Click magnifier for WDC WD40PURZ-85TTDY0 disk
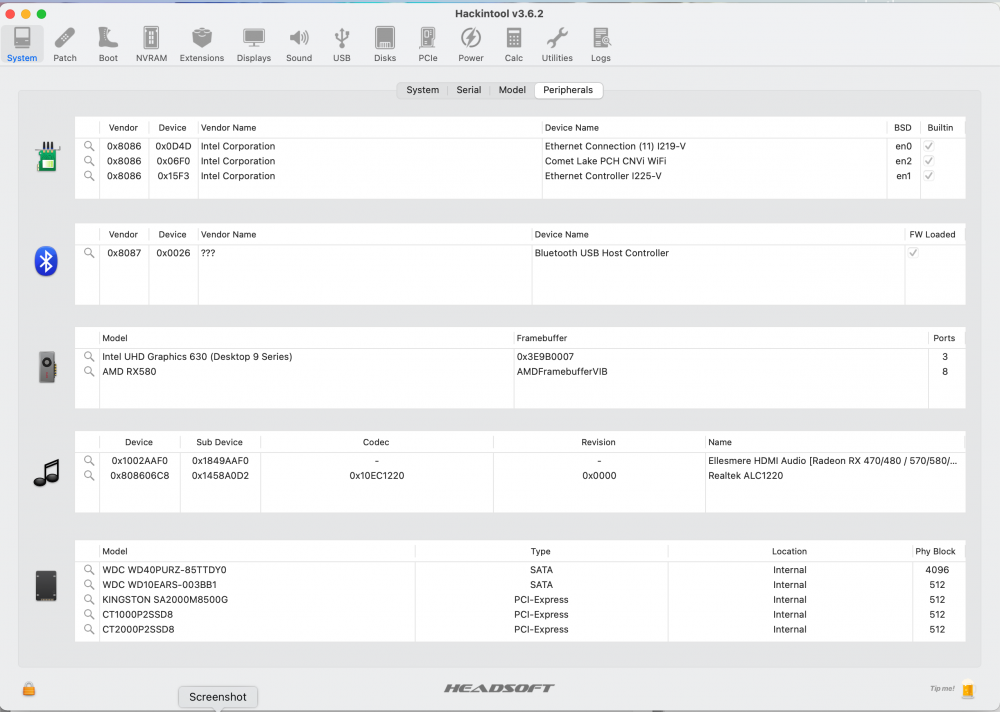Image resolution: width=1000 pixels, height=712 pixels. (x=89, y=570)
